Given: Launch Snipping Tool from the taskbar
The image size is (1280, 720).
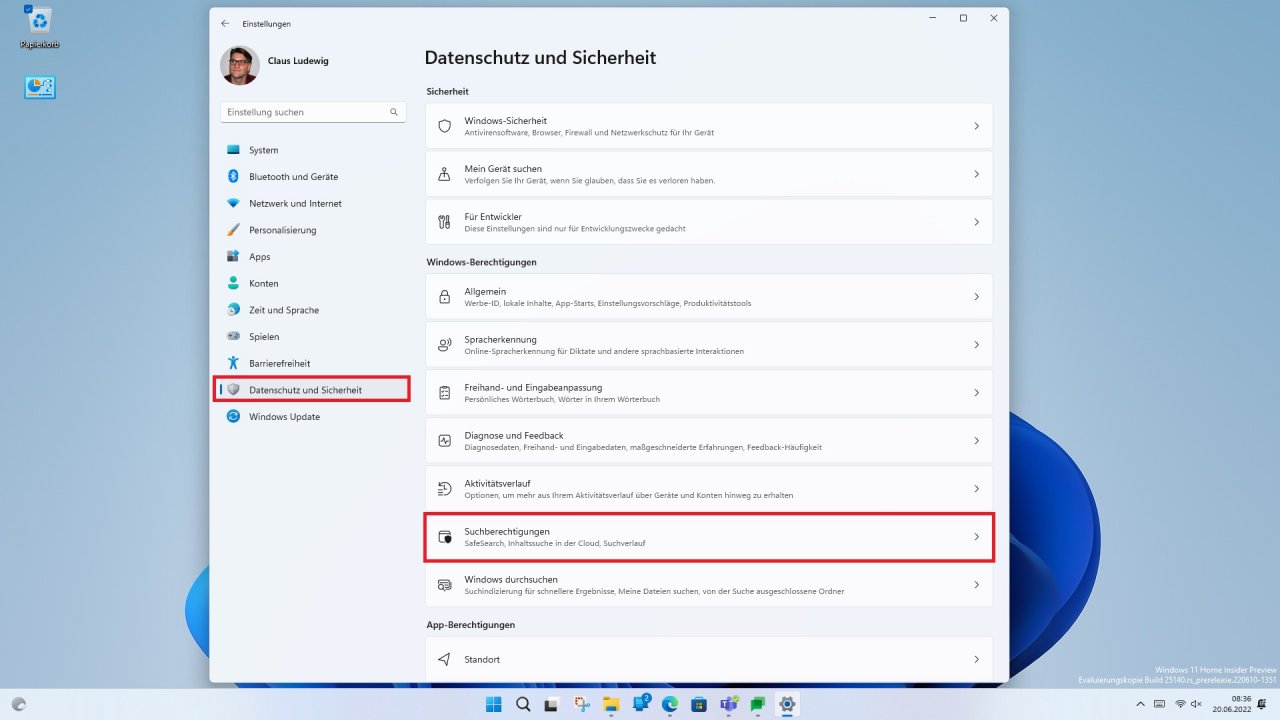Looking at the screenshot, I should pos(582,704).
